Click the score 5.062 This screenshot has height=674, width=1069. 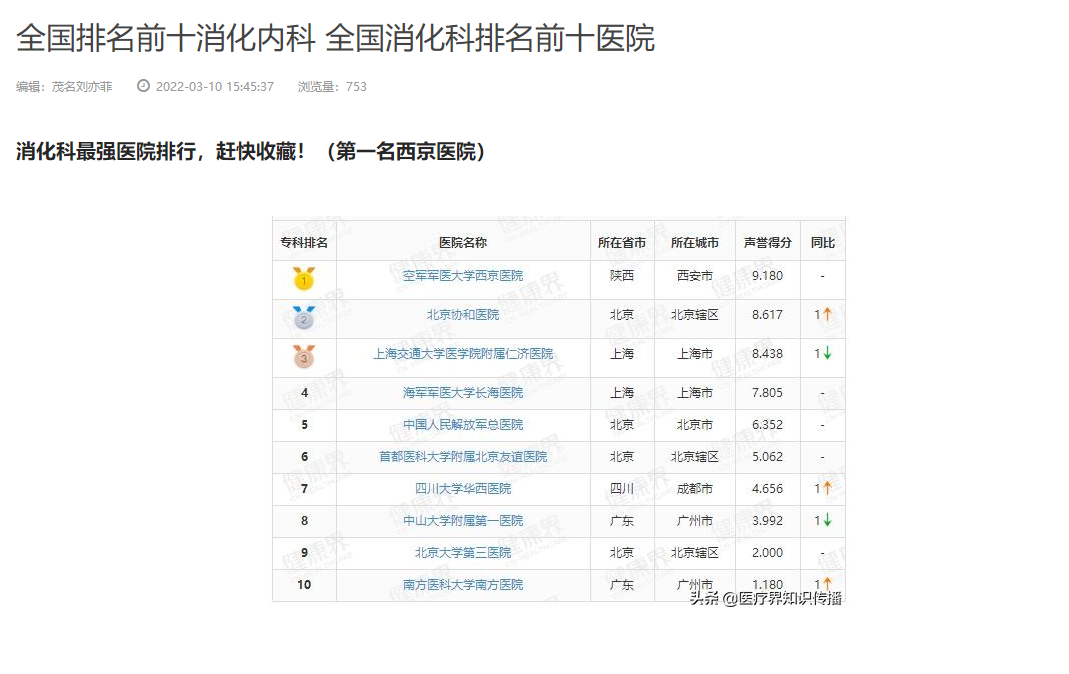click(768, 457)
